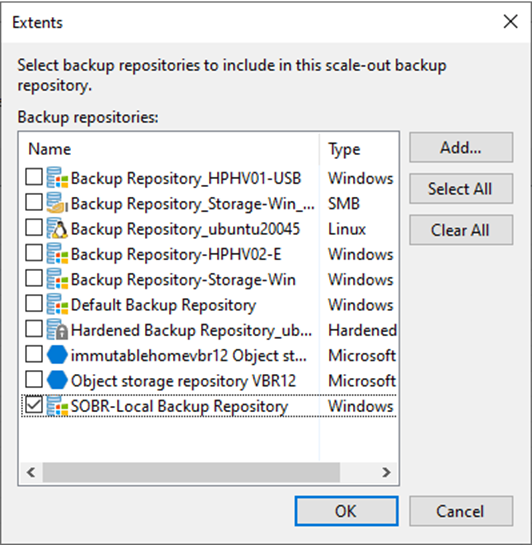532x545 pixels.
Task: Click the blue hexagon icon for Object storage repository VBR12
Action: [x=57, y=381]
